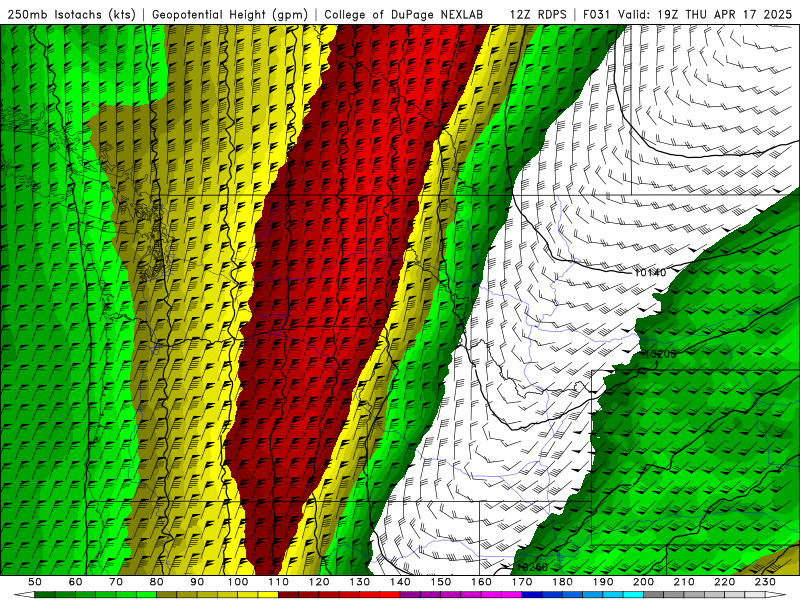Click the 70 knot scale label
800x600 pixels.
(x=116, y=582)
